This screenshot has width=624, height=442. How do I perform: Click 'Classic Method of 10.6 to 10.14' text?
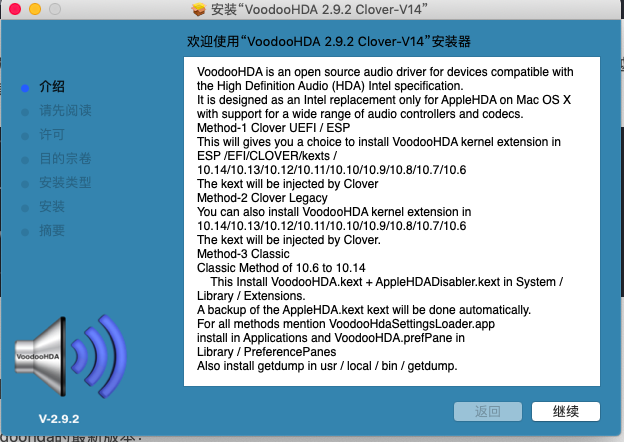(281, 268)
